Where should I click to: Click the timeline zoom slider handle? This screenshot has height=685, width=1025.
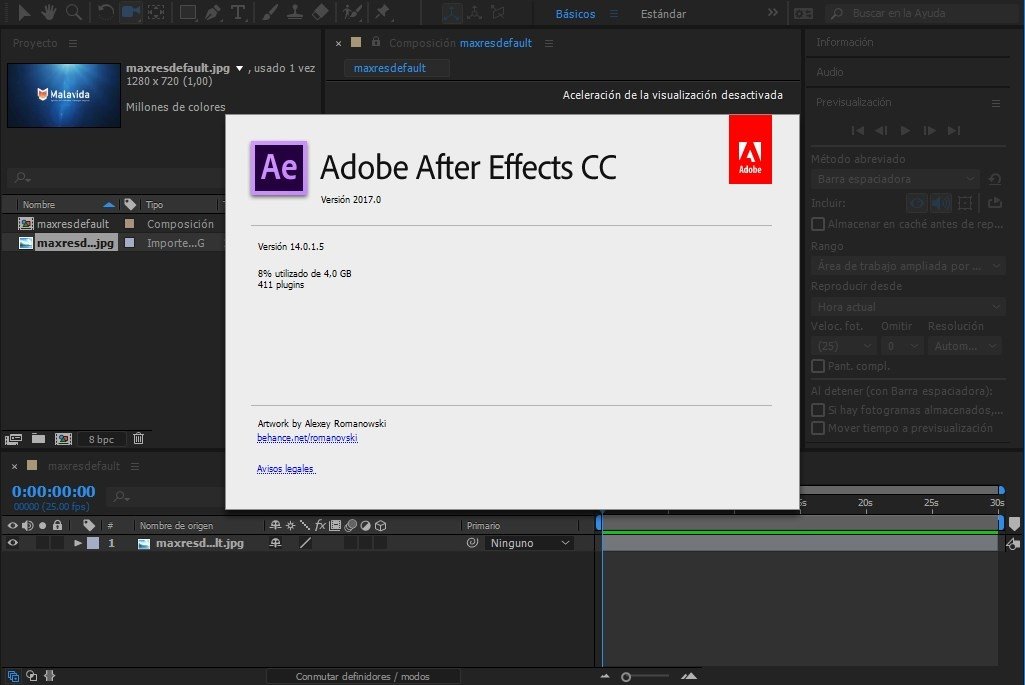pyautogui.click(x=626, y=677)
